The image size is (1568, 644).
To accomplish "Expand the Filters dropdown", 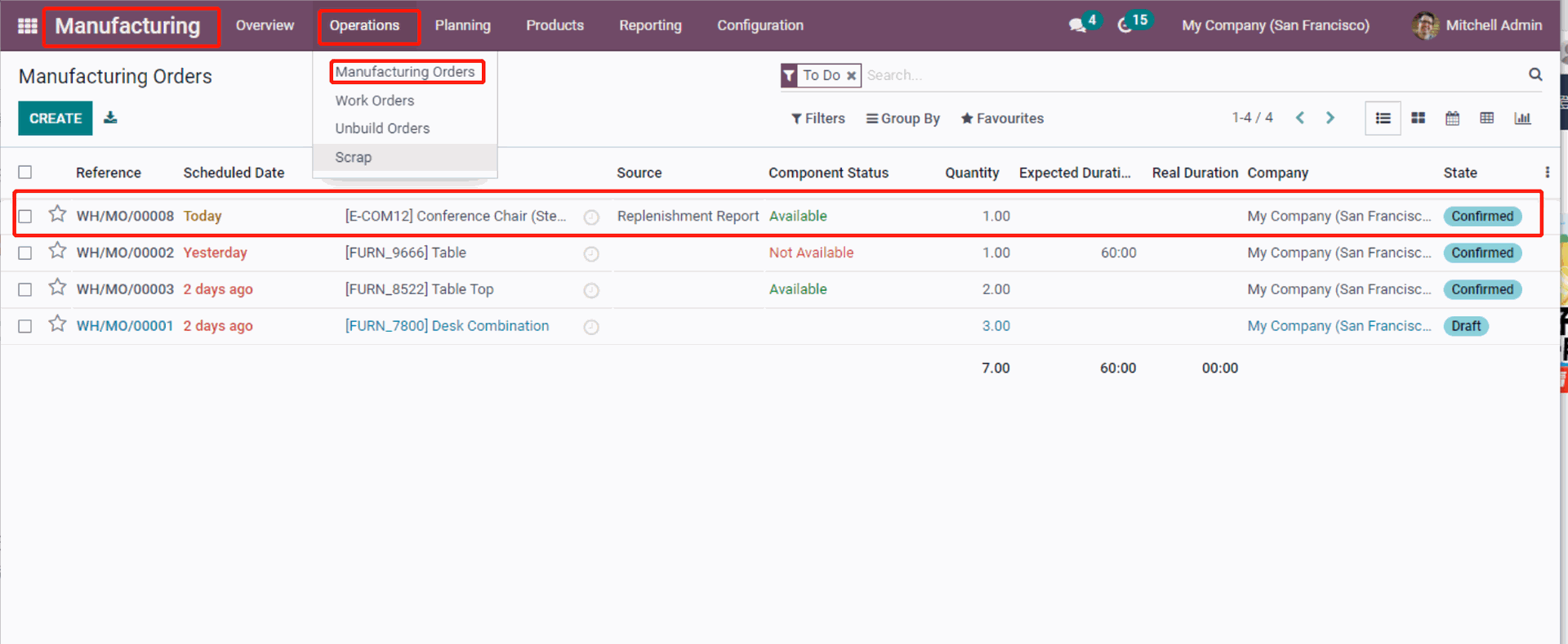I will tap(817, 119).
